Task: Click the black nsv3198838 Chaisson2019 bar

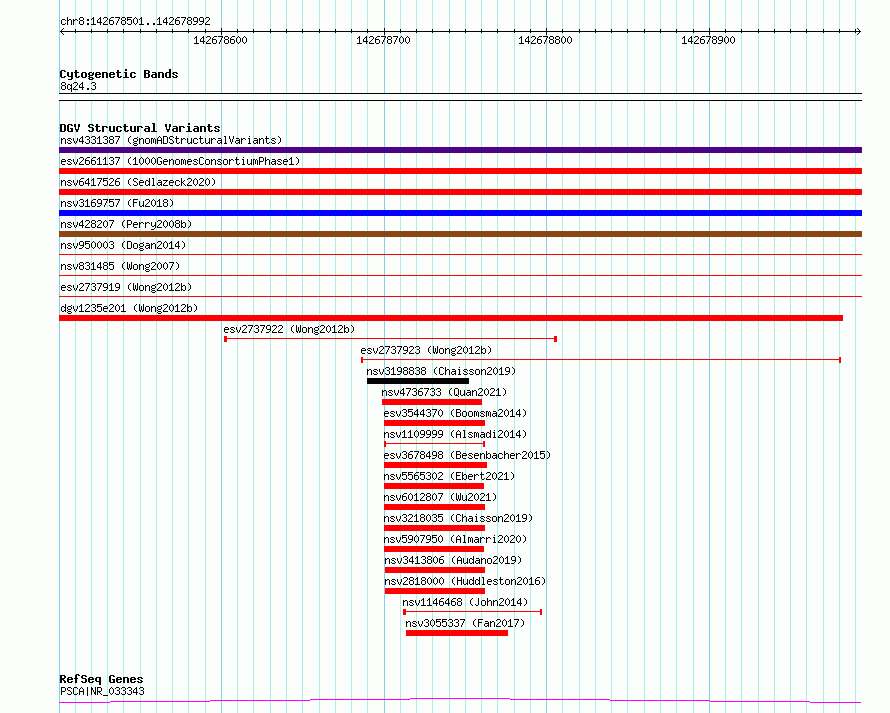Action: coord(418,381)
